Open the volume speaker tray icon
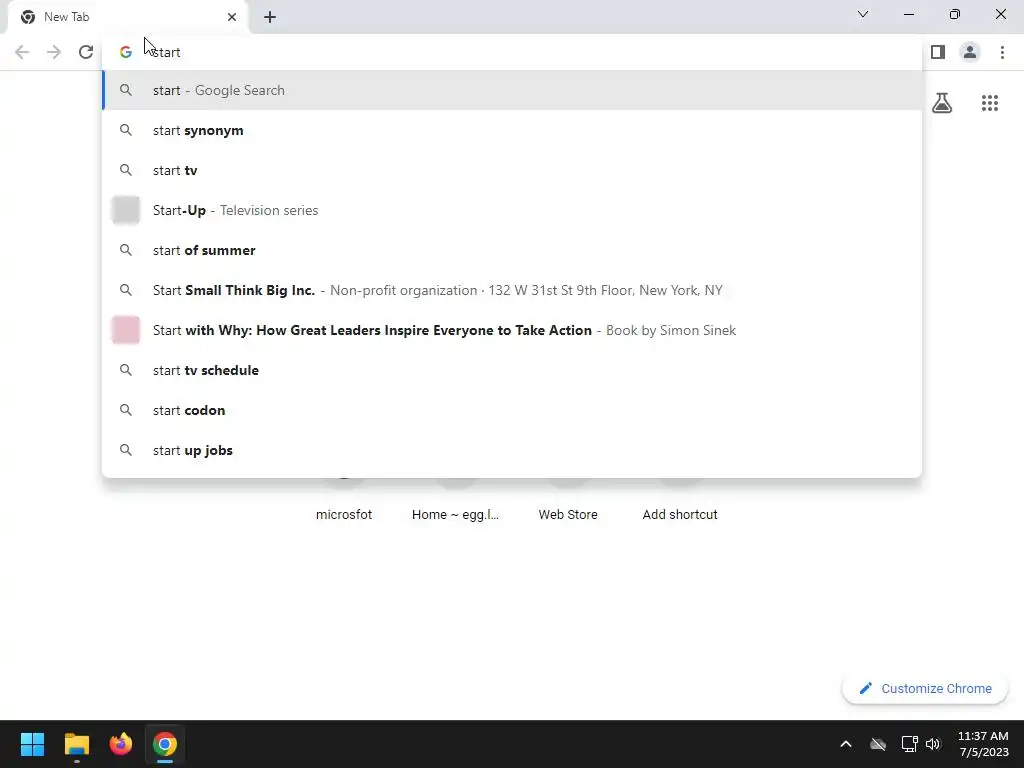Viewport: 1024px width, 768px height. pos(933,744)
